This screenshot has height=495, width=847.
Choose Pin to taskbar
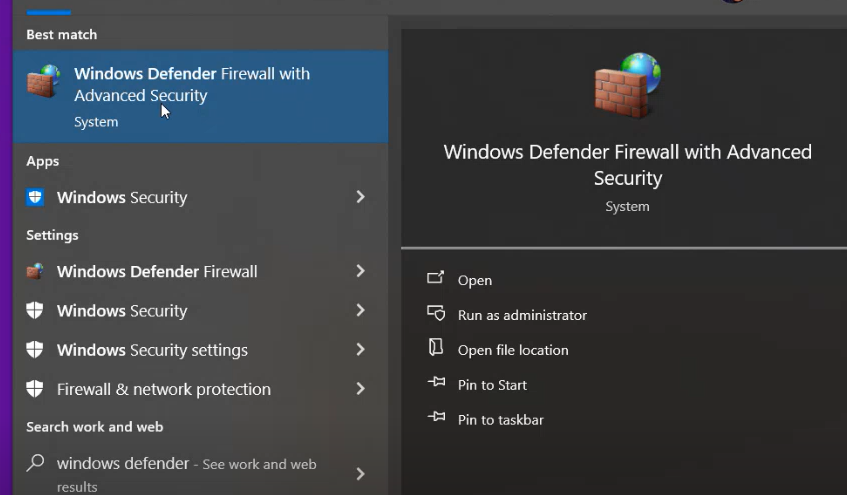pyautogui.click(x=501, y=420)
